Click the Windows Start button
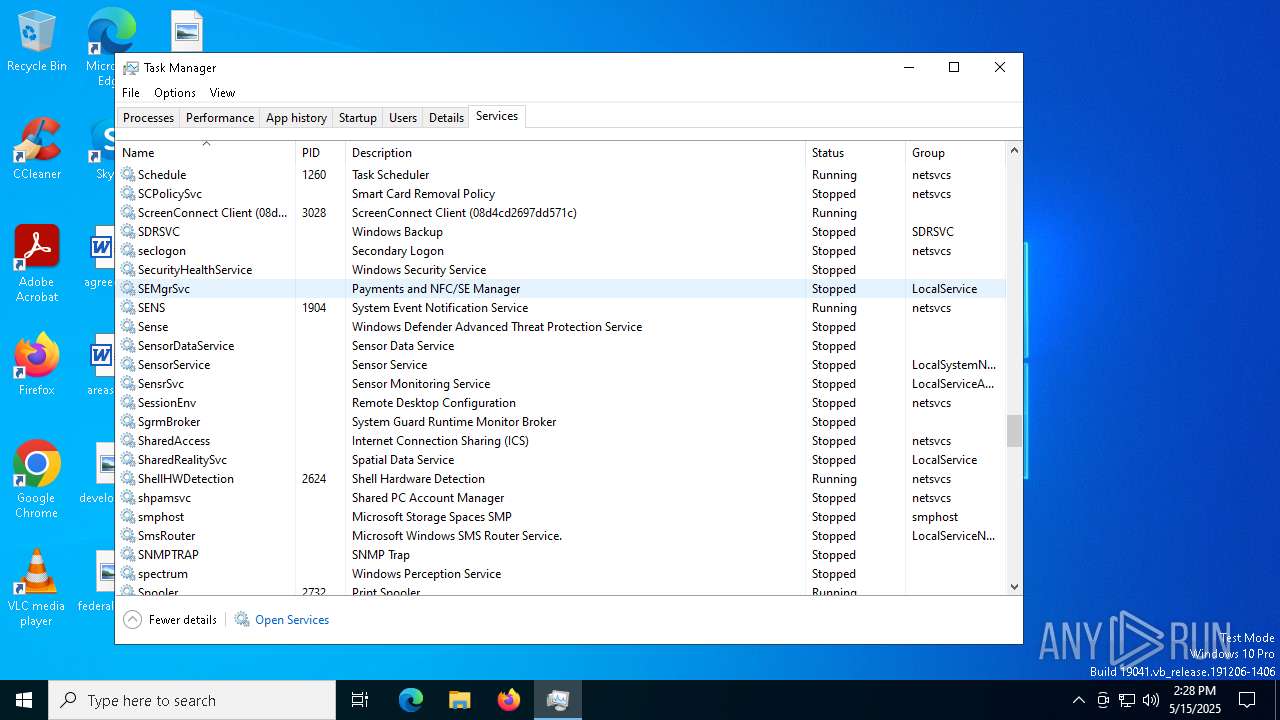1280x720 pixels. [x=24, y=700]
